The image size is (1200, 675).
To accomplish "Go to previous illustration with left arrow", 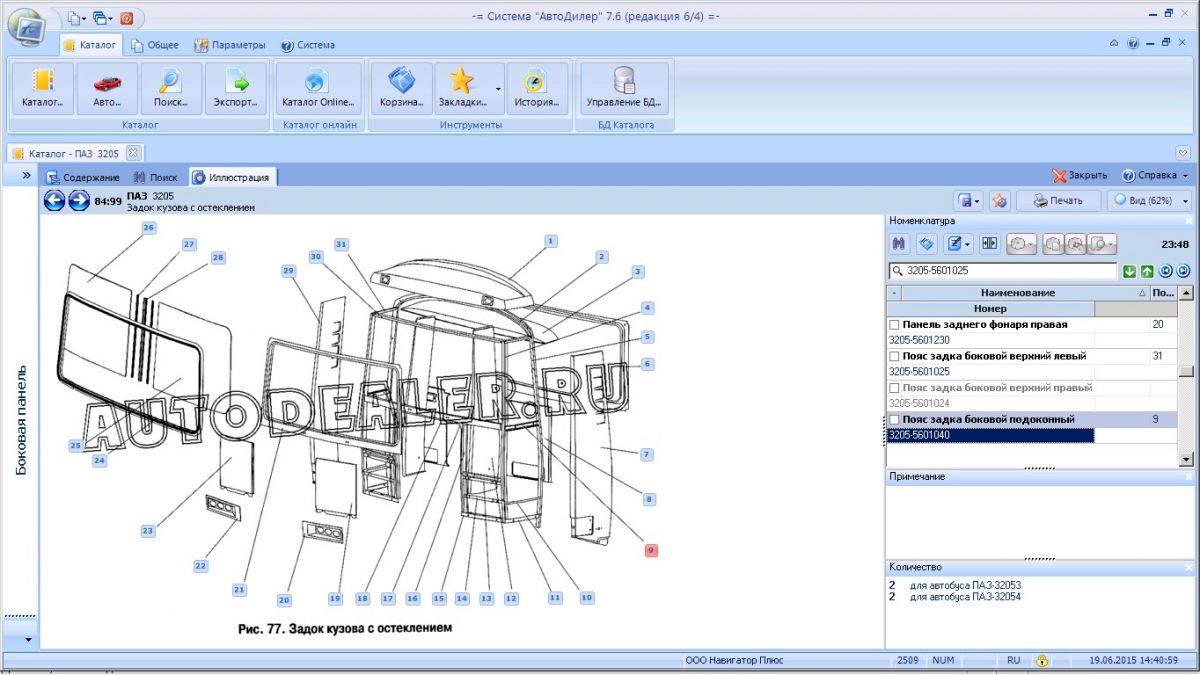I will (54, 201).
